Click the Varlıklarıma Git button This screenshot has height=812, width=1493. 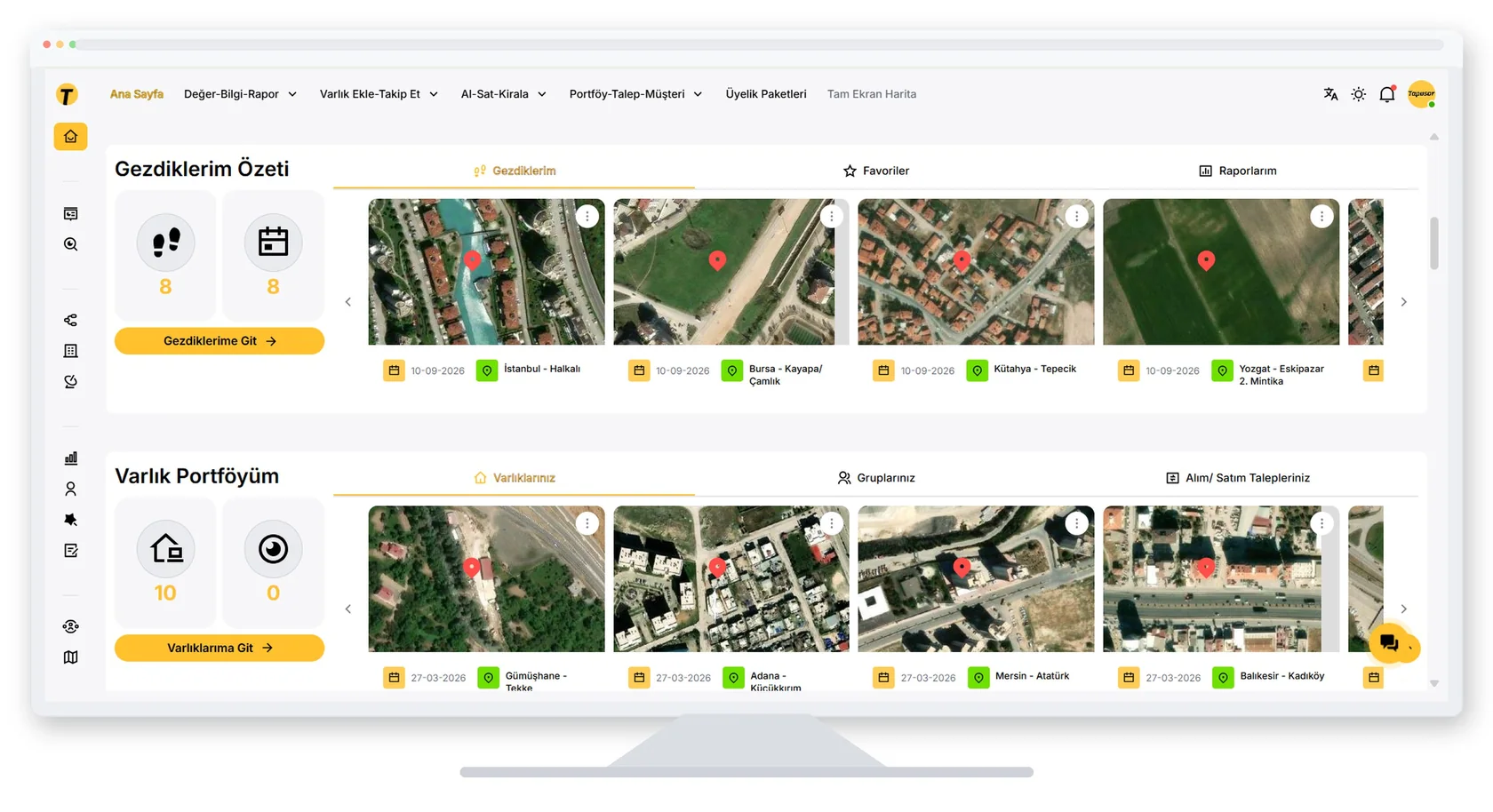pos(220,648)
